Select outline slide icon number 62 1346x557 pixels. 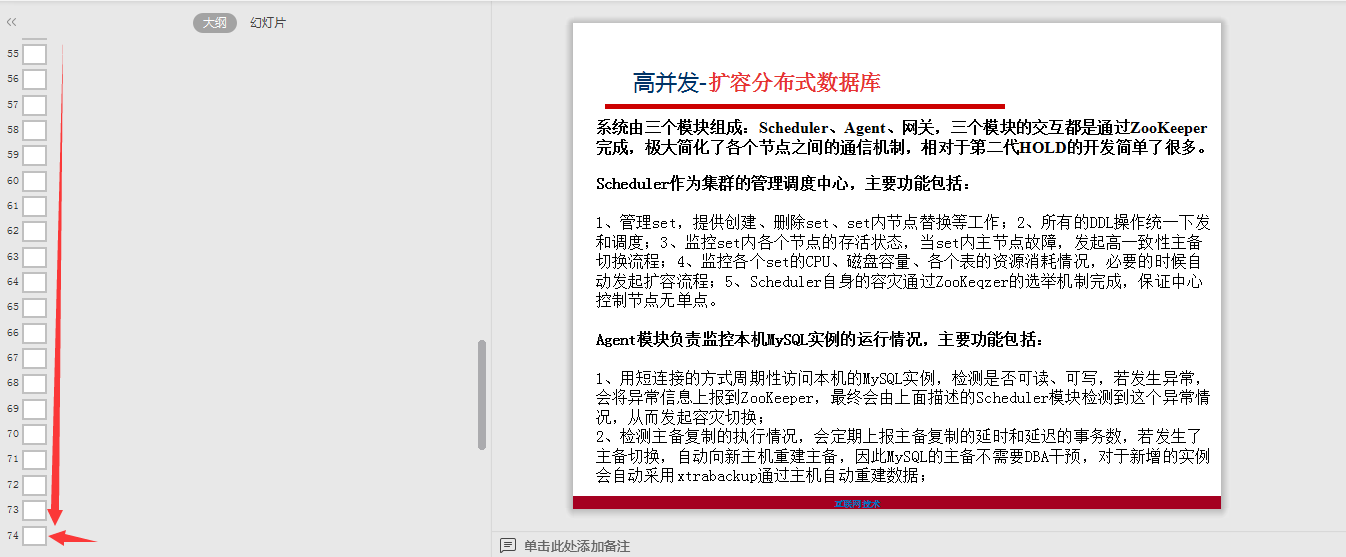pos(35,231)
